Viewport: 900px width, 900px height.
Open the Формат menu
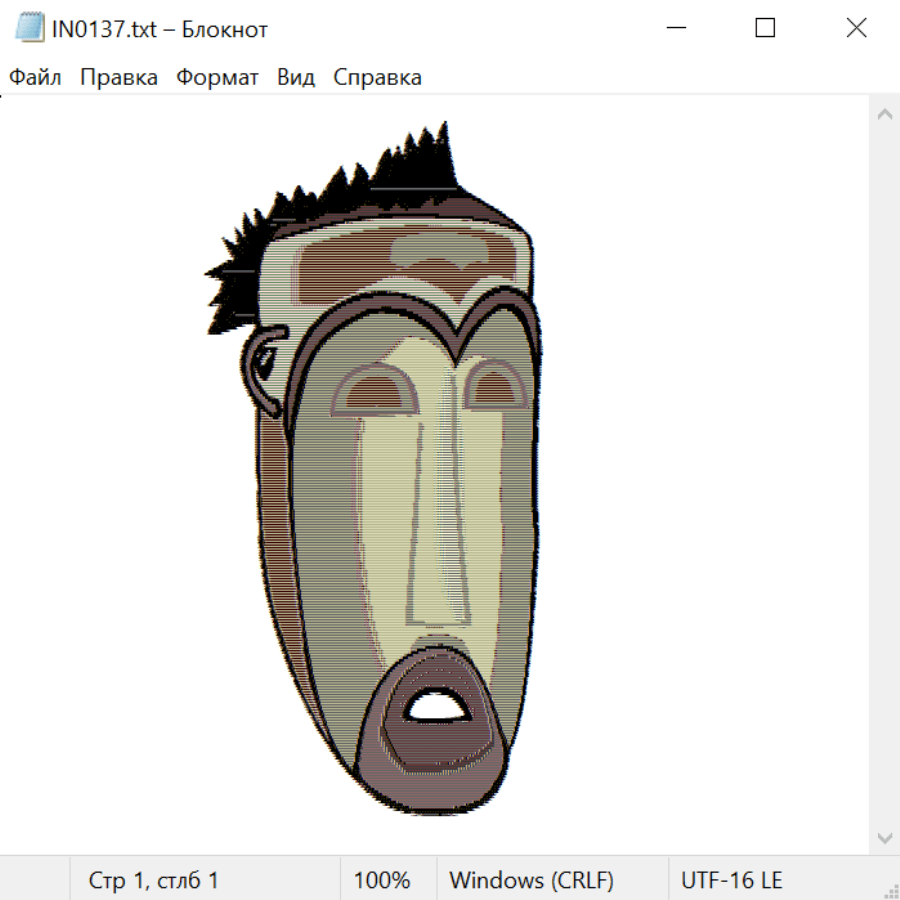(217, 78)
